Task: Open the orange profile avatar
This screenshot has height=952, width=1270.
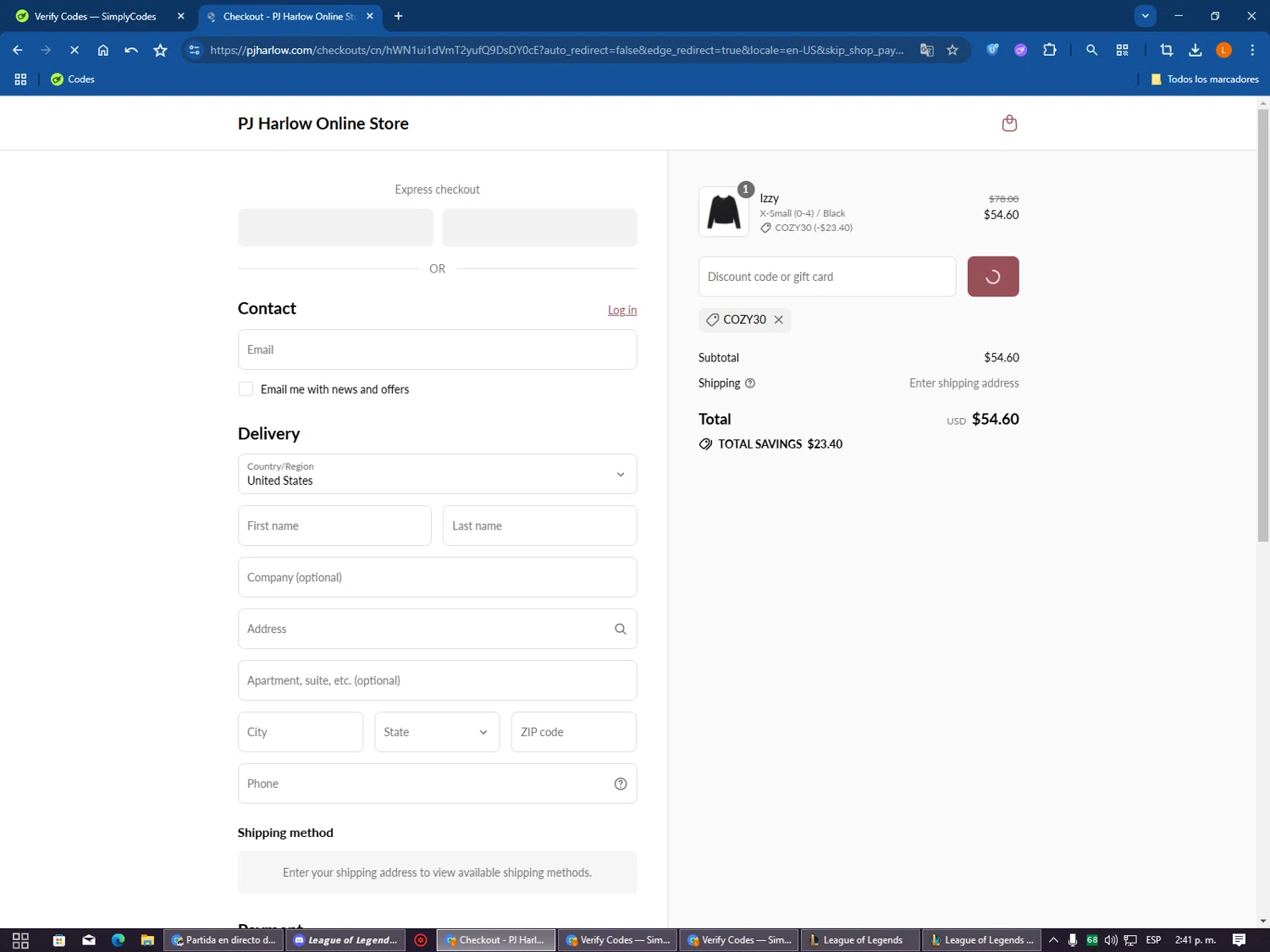Action: [x=1223, y=50]
